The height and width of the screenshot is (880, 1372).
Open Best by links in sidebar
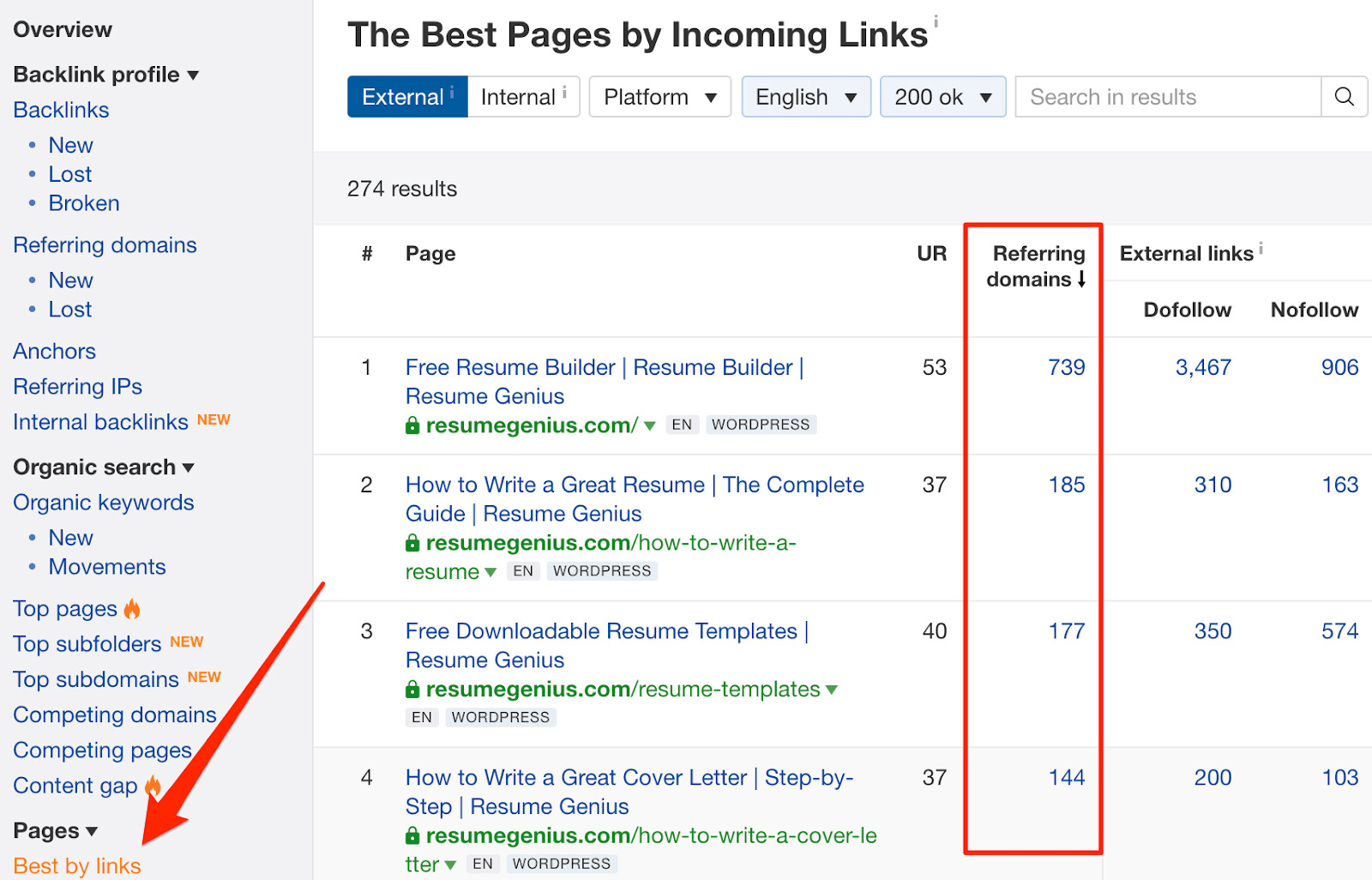coord(77,865)
